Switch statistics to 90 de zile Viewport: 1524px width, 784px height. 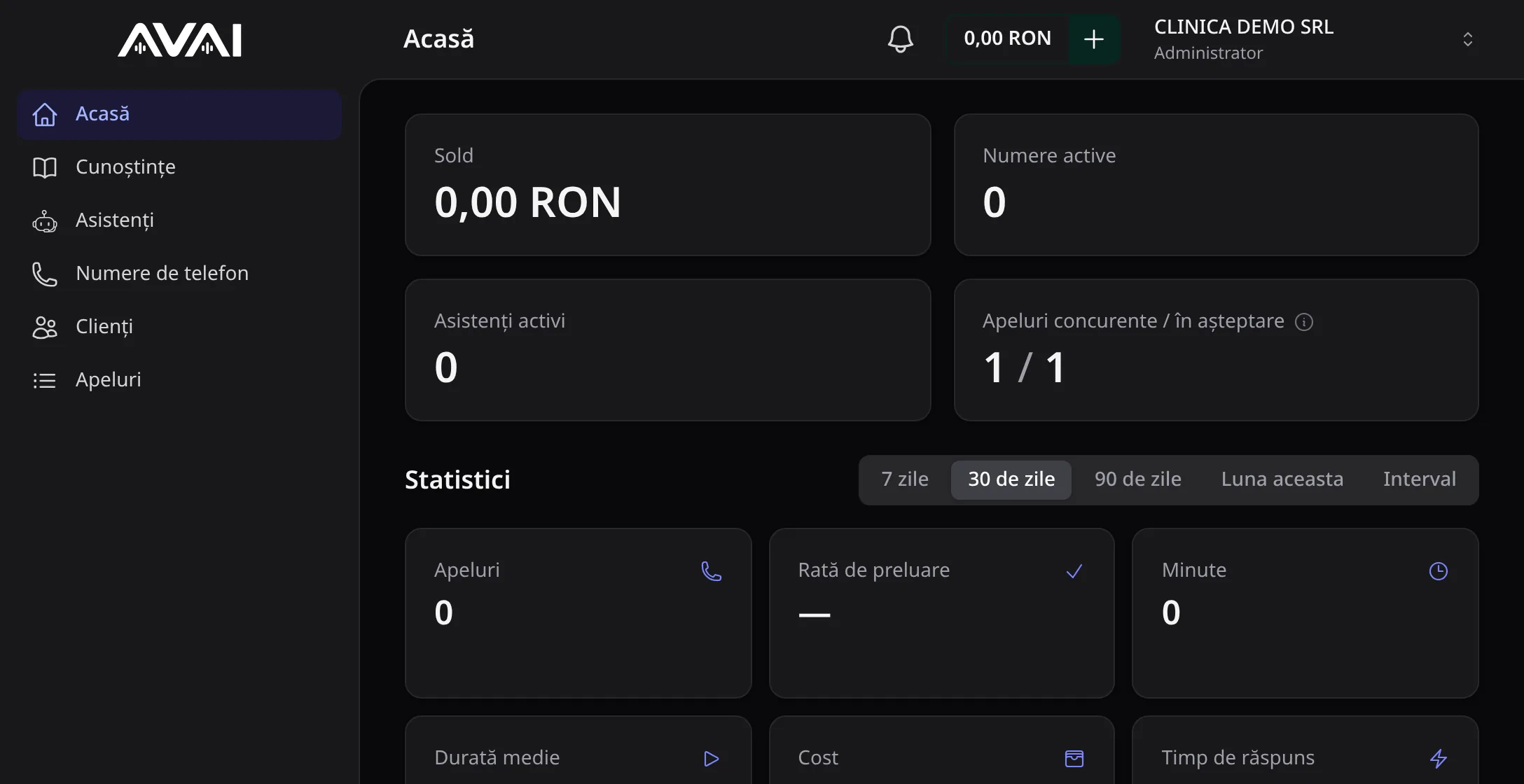pos(1138,479)
